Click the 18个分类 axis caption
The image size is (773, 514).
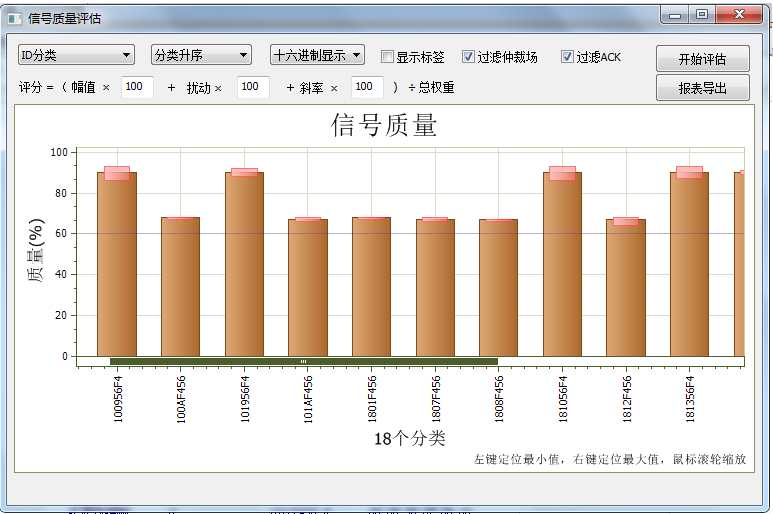pos(409,438)
